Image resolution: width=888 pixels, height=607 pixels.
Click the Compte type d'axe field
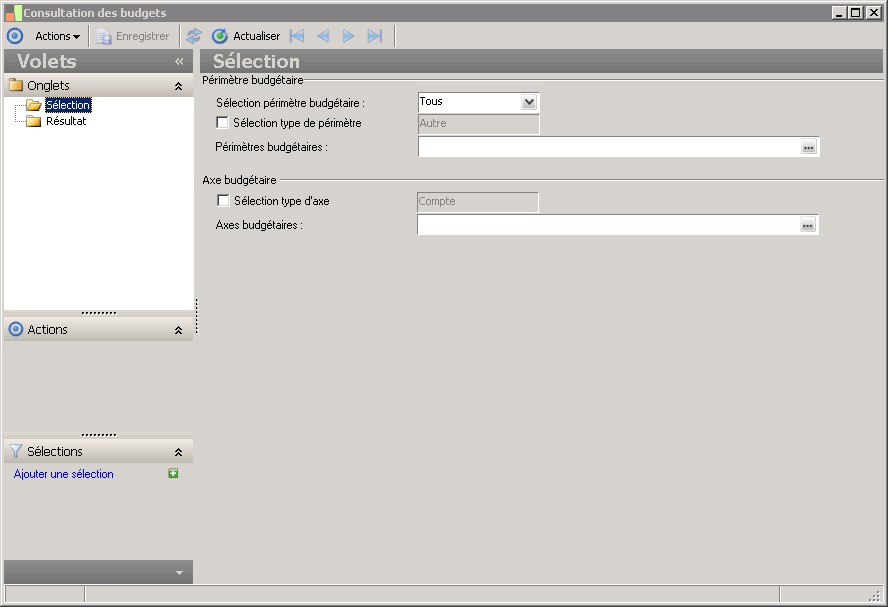tap(477, 202)
